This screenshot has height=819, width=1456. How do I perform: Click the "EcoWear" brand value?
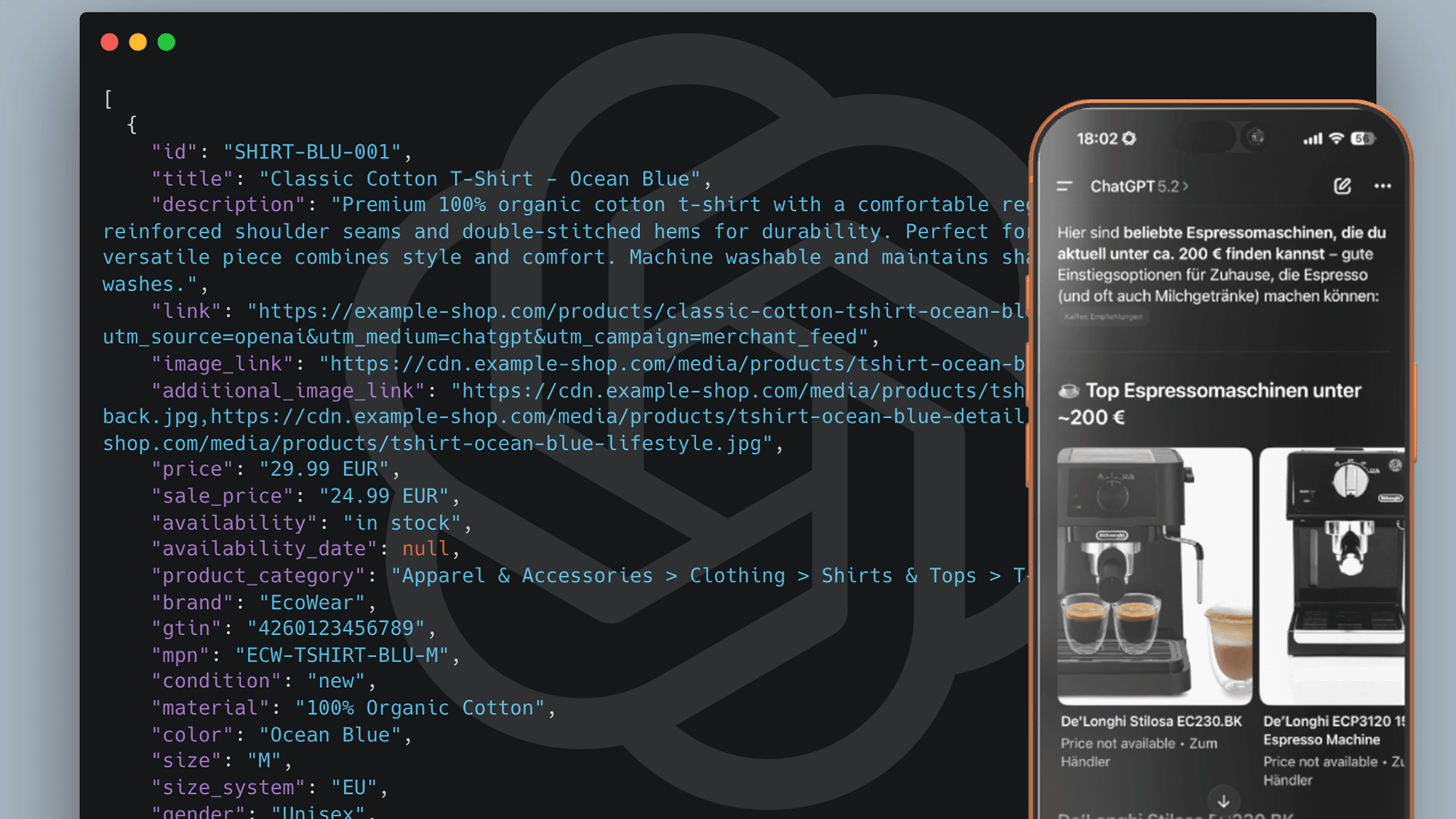[x=312, y=602]
